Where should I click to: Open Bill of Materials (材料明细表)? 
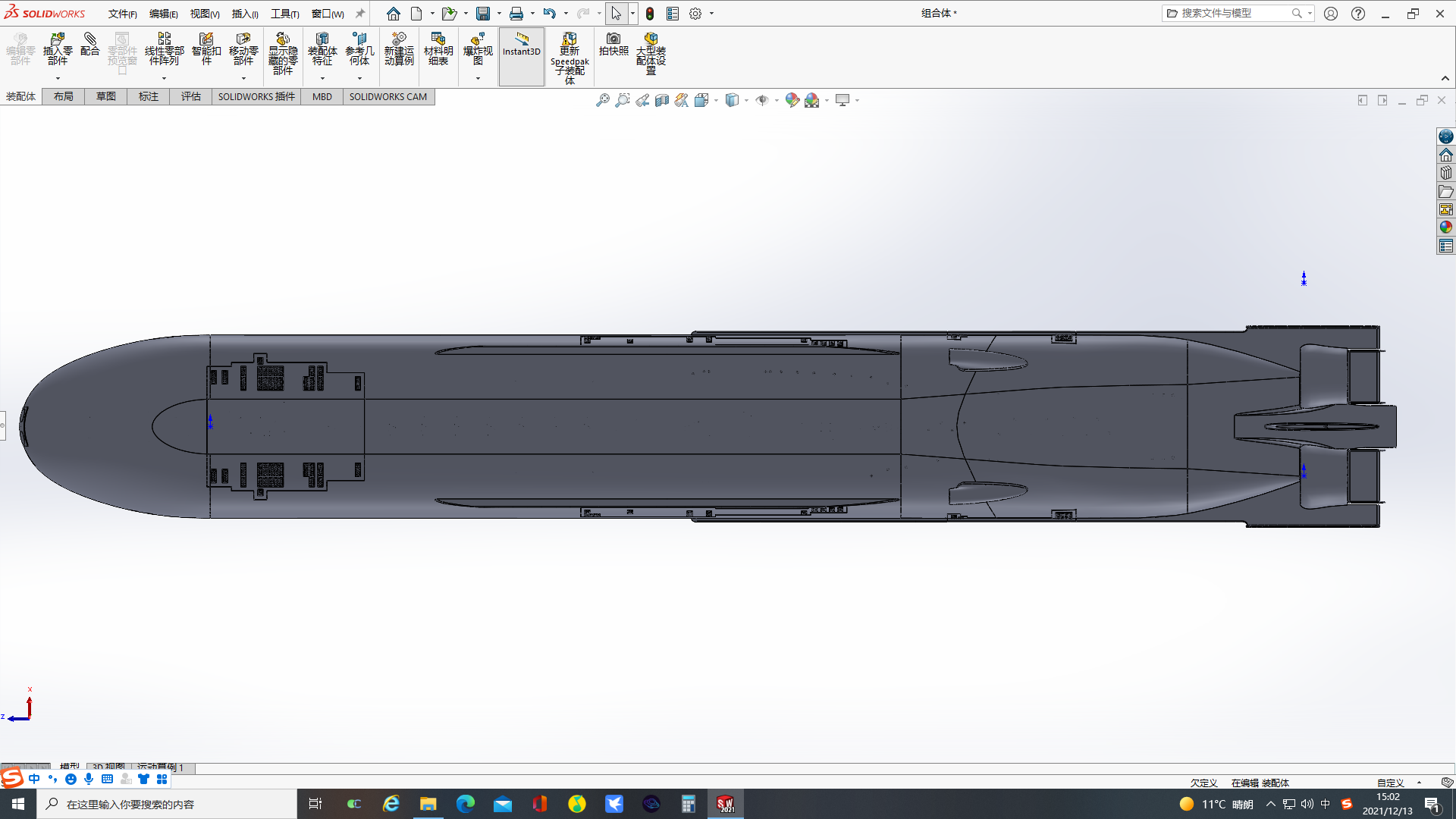[438, 49]
